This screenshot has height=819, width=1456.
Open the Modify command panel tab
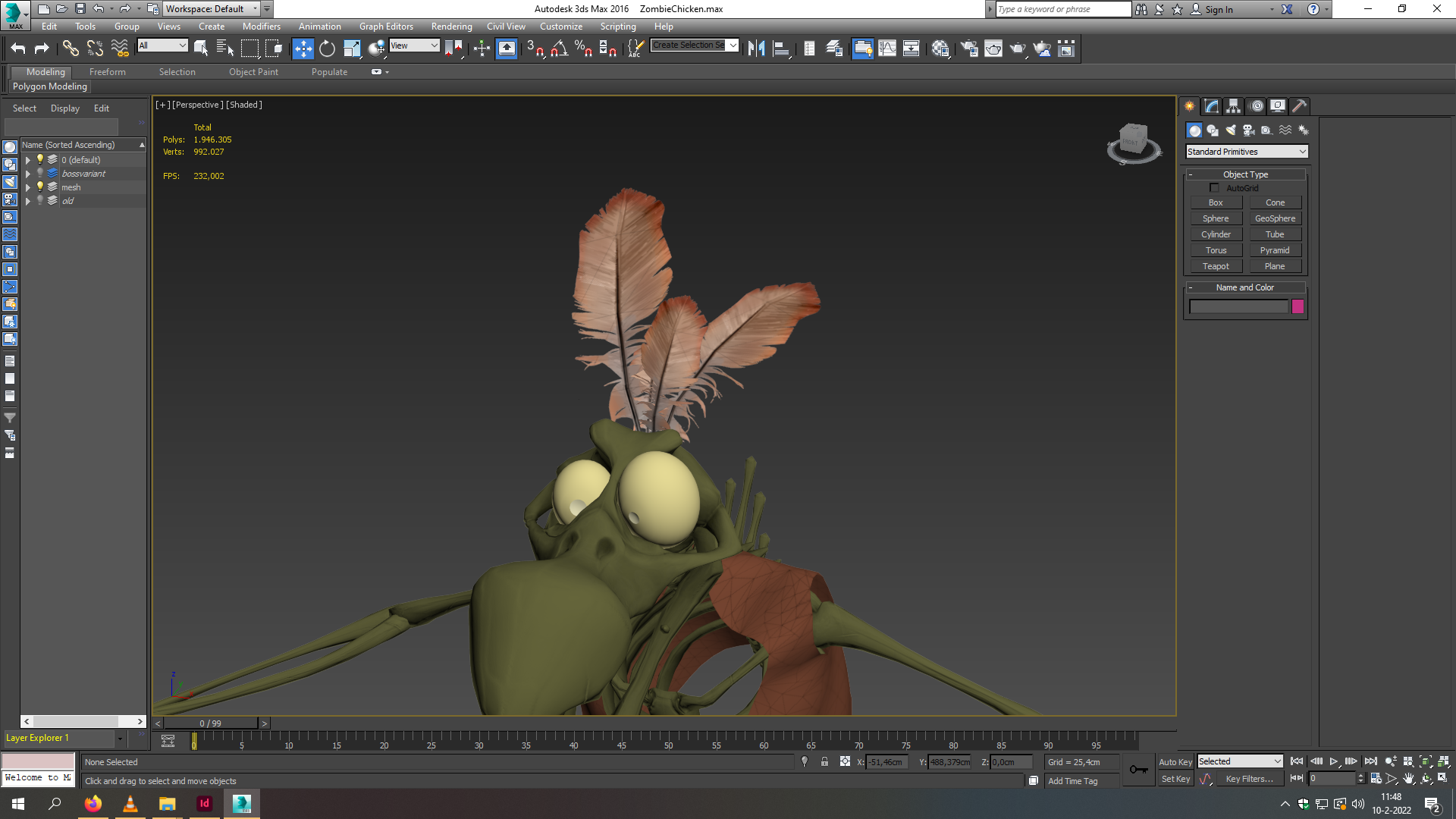[x=1212, y=106]
